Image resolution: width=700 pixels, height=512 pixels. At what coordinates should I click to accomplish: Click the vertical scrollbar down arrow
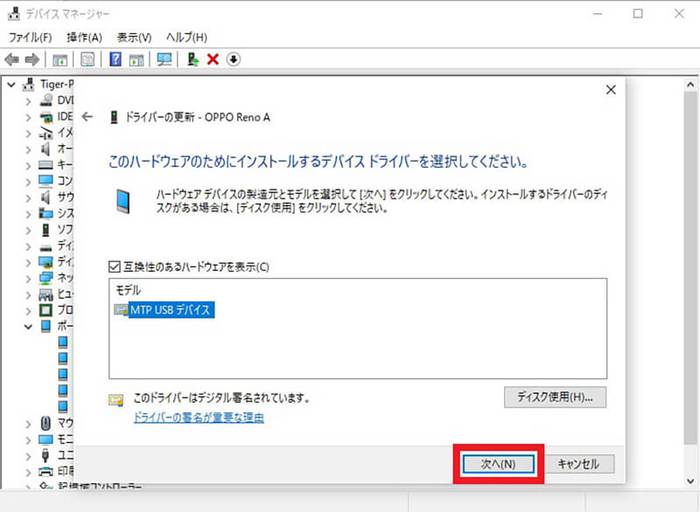pyautogui.click(x=690, y=481)
